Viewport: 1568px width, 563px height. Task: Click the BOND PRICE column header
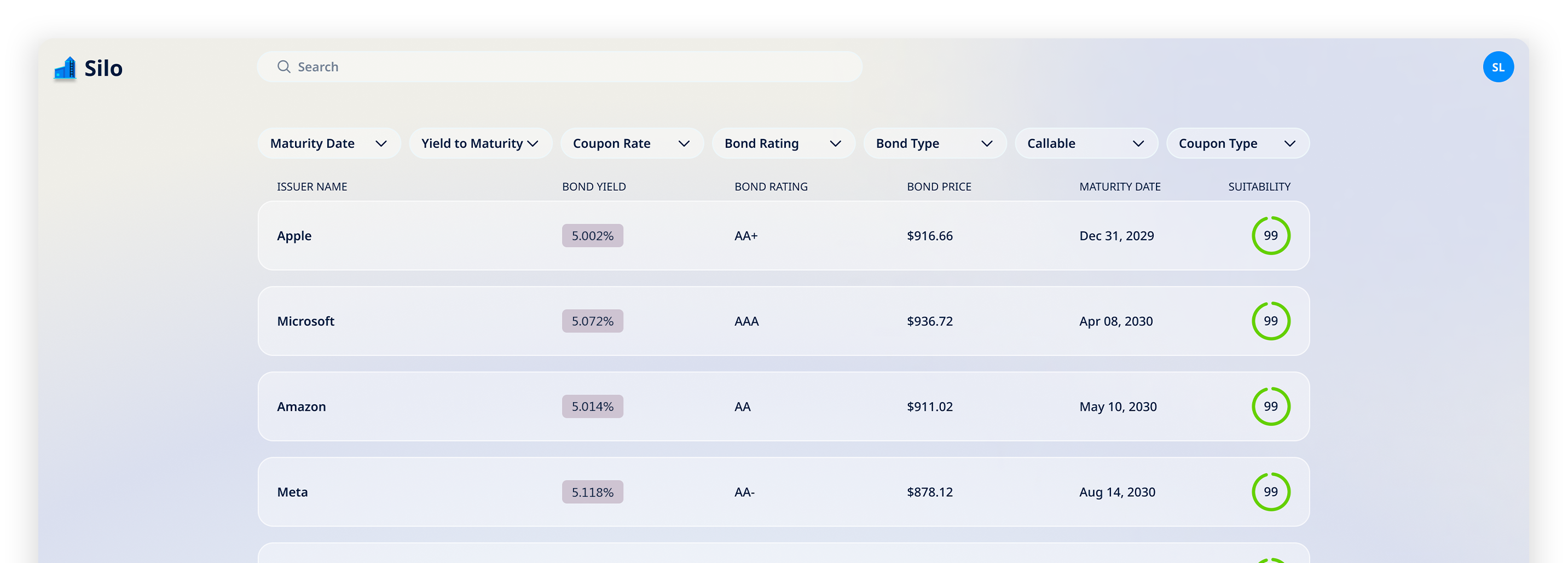939,187
